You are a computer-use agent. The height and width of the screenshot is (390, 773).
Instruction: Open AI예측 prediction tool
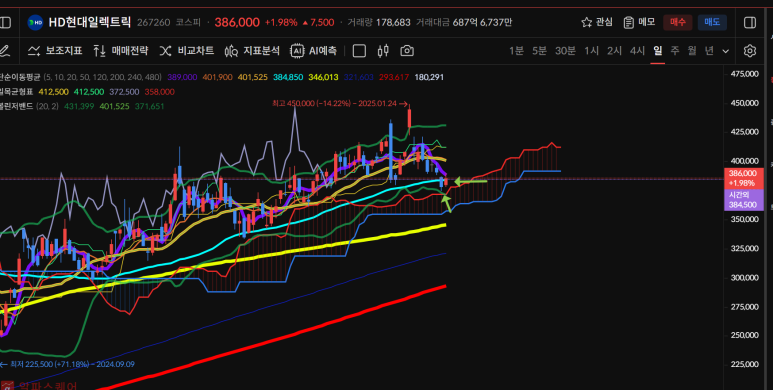[x=314, y=51]
